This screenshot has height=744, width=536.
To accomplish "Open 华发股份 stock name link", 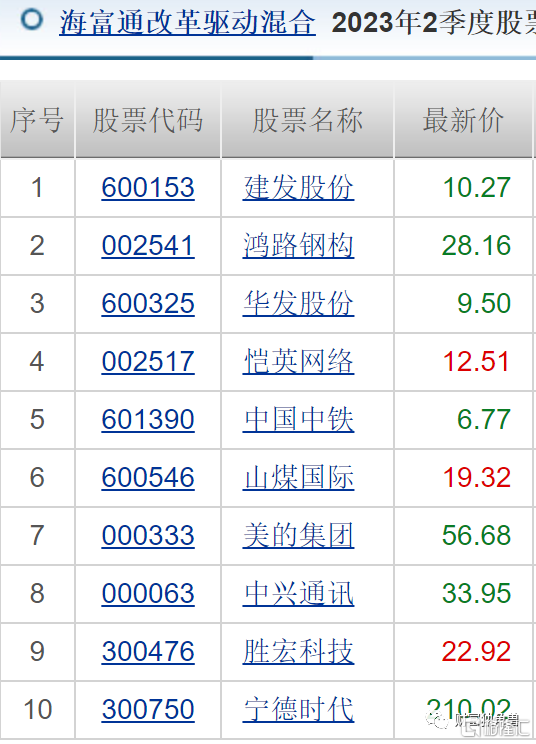I will 298,304.
